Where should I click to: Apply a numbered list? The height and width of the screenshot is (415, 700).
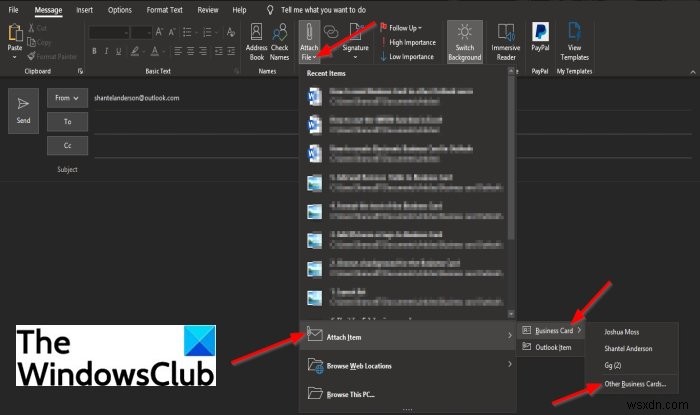[208, 32]
